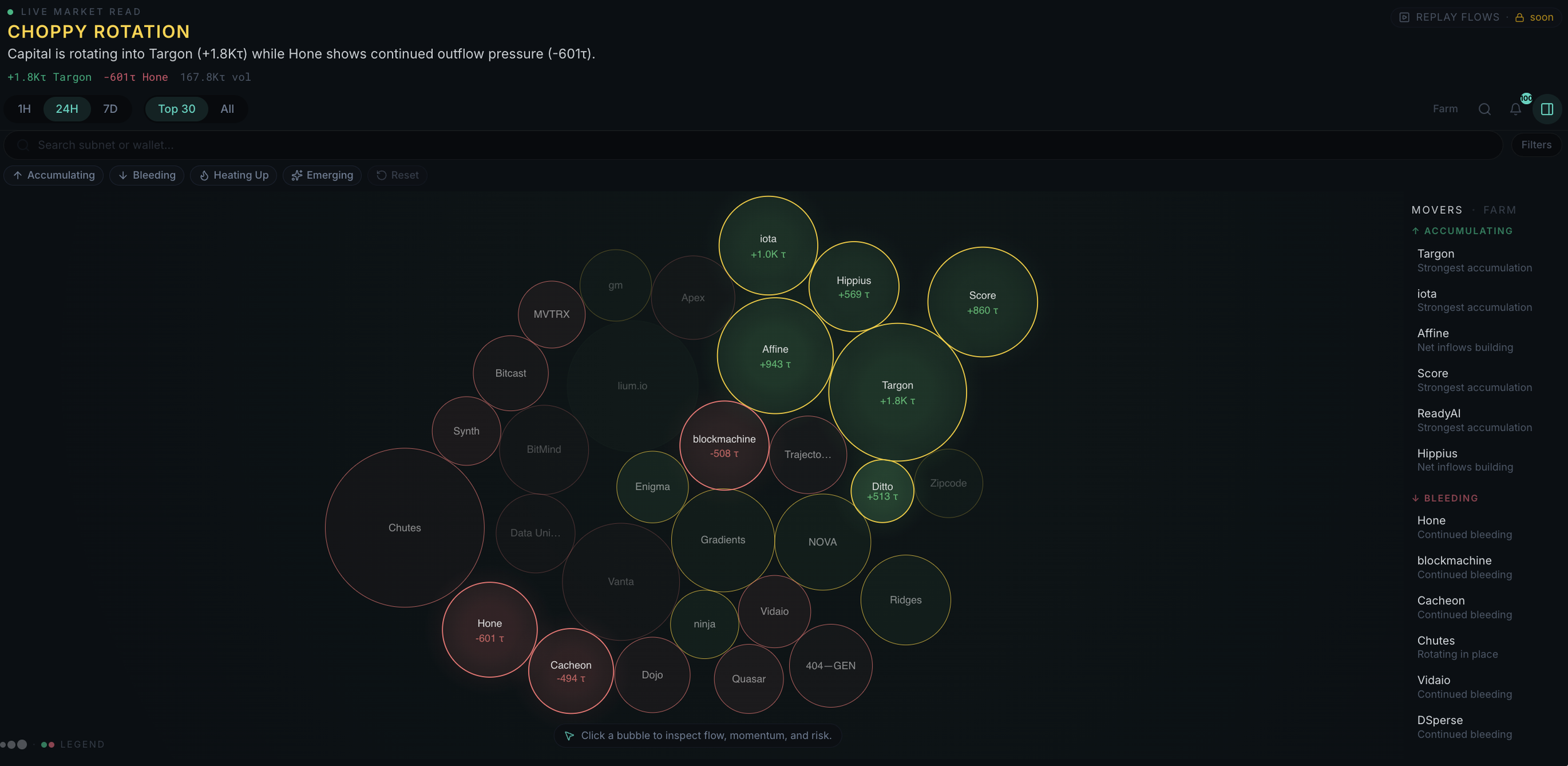Click the Chutes bubble
1568x766 pixels.
pos(405,528)
